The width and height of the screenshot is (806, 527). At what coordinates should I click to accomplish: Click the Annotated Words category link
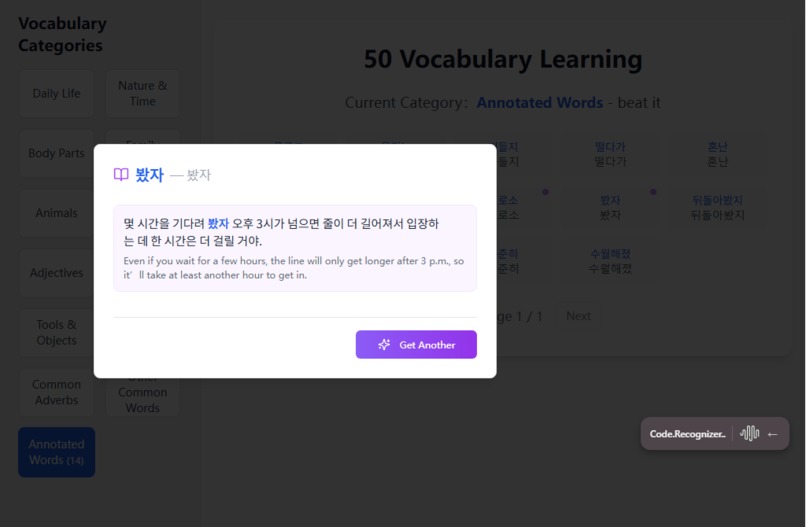coord(540,102)
